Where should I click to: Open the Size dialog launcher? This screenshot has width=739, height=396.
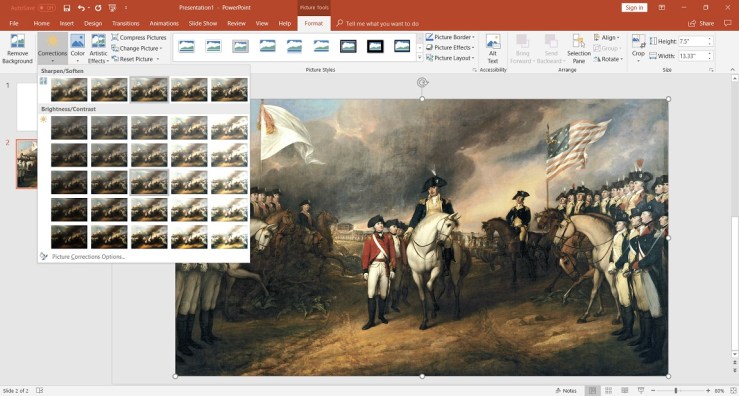point(711,70)
